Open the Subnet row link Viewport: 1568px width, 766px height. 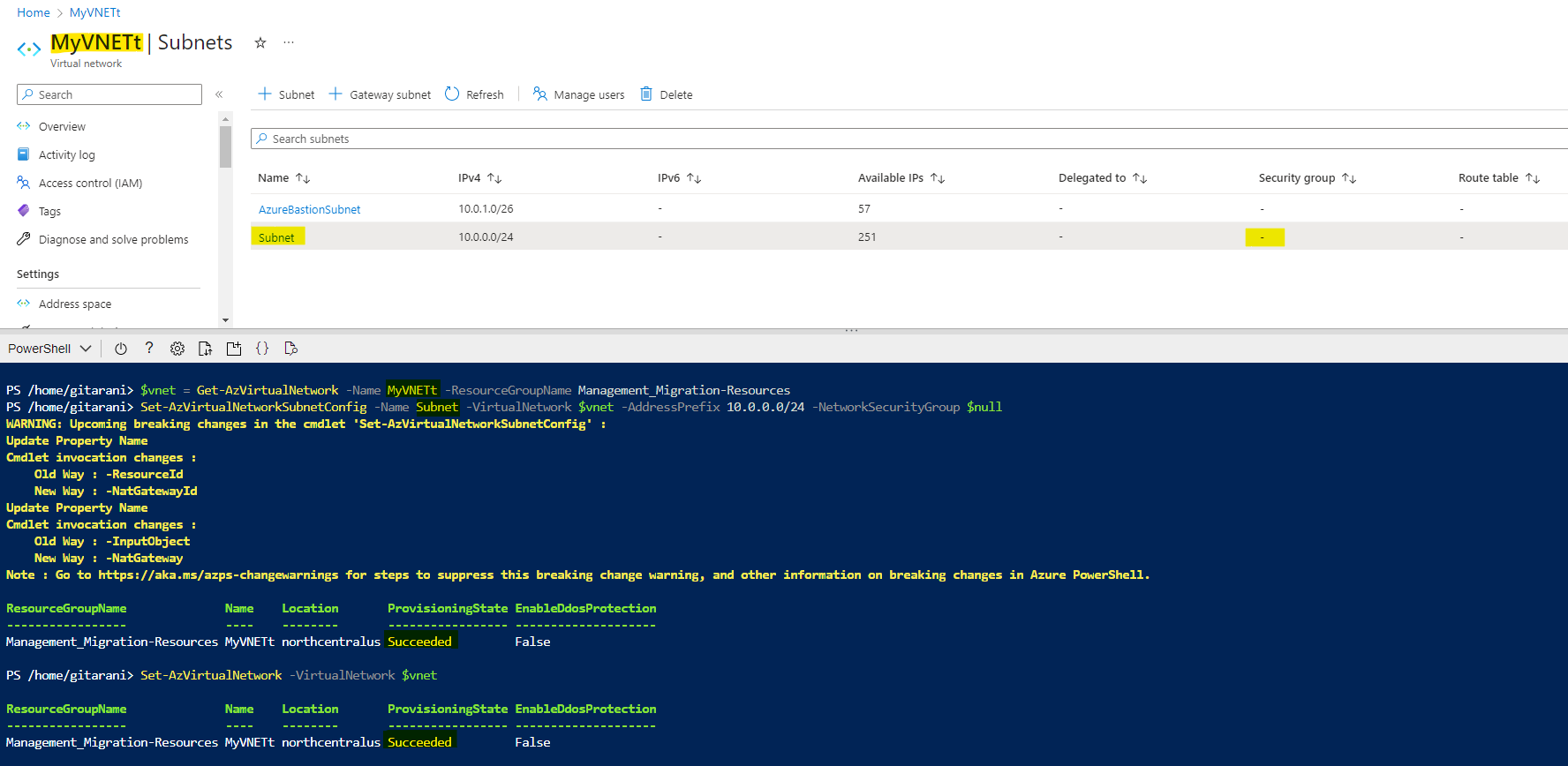[276, 237]
